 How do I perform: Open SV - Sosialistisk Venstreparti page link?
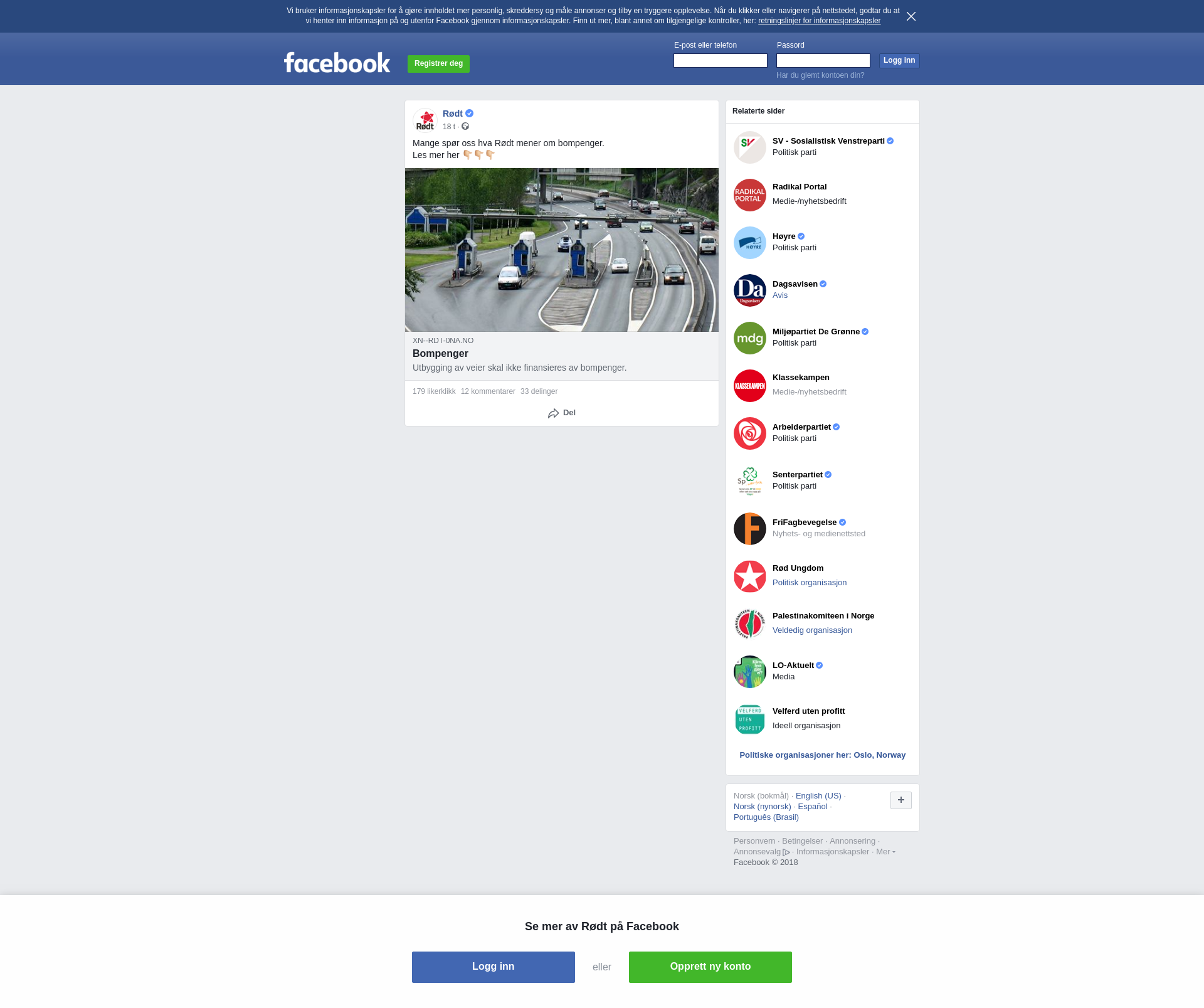[828, 141]
